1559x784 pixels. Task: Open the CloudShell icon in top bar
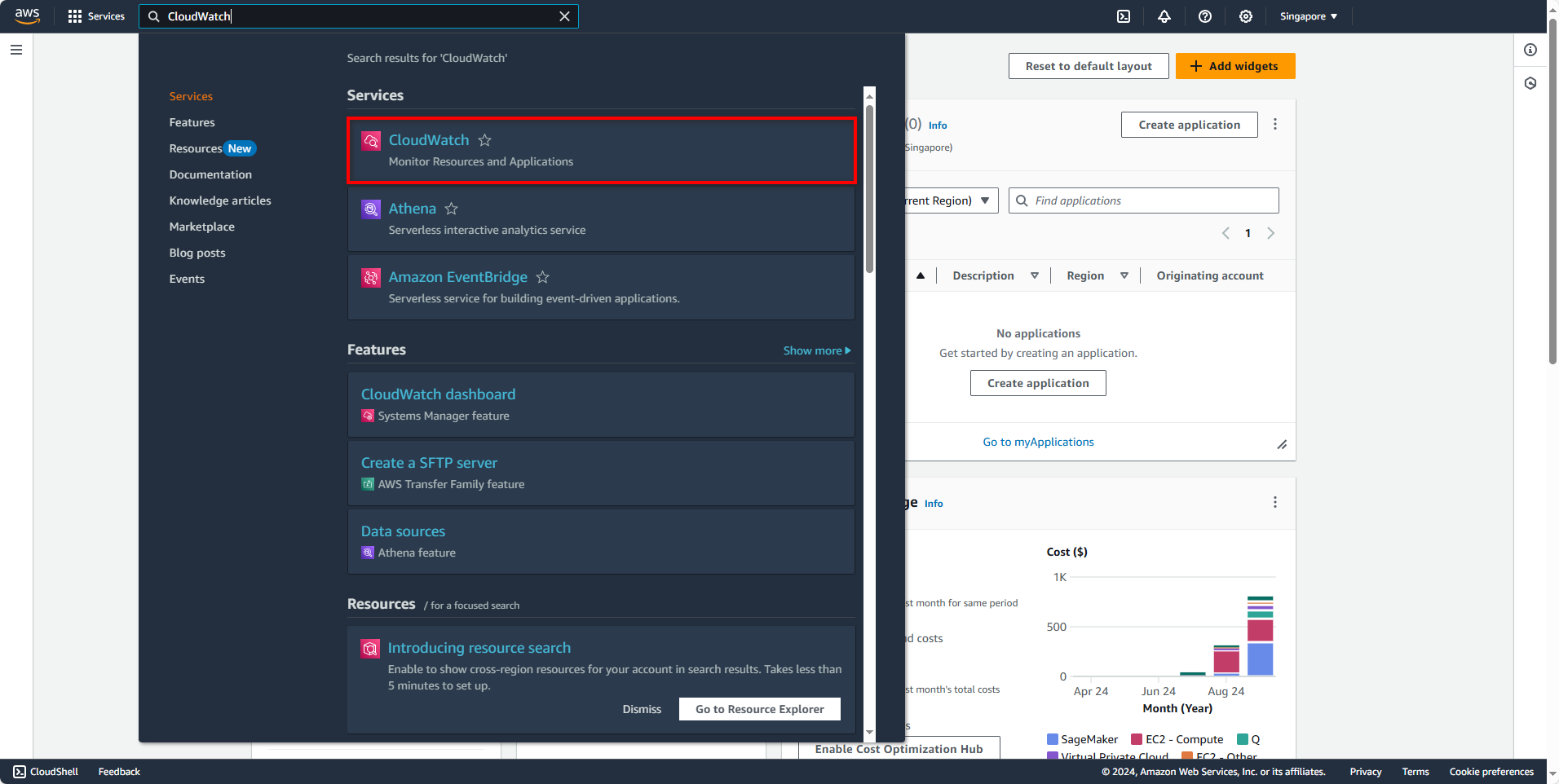pos(1124,16)
